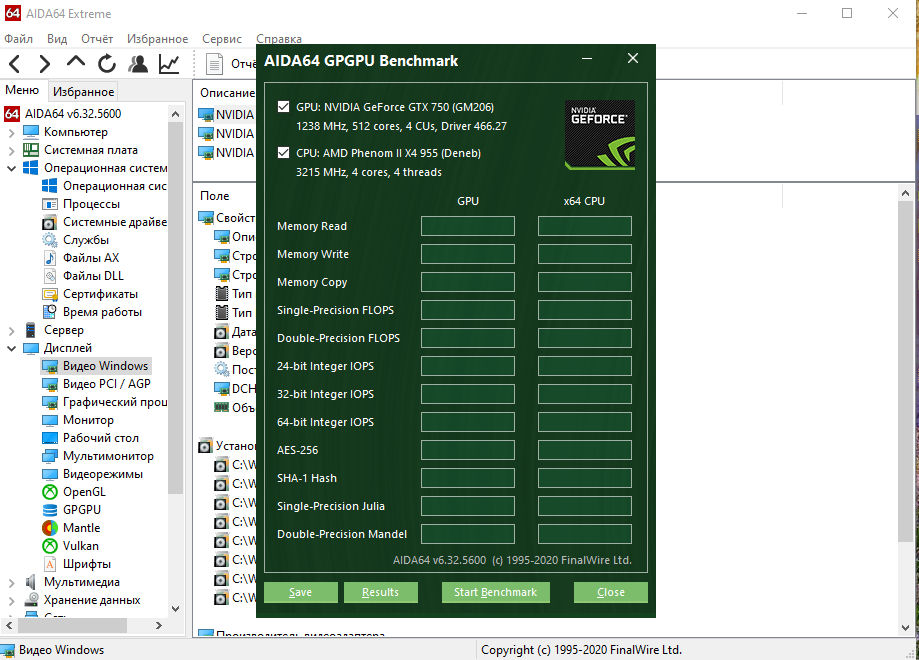The image size is (919, 660).
Task: Click the x64 CPU AES-256 result field
Action: [x=584, y=450]
